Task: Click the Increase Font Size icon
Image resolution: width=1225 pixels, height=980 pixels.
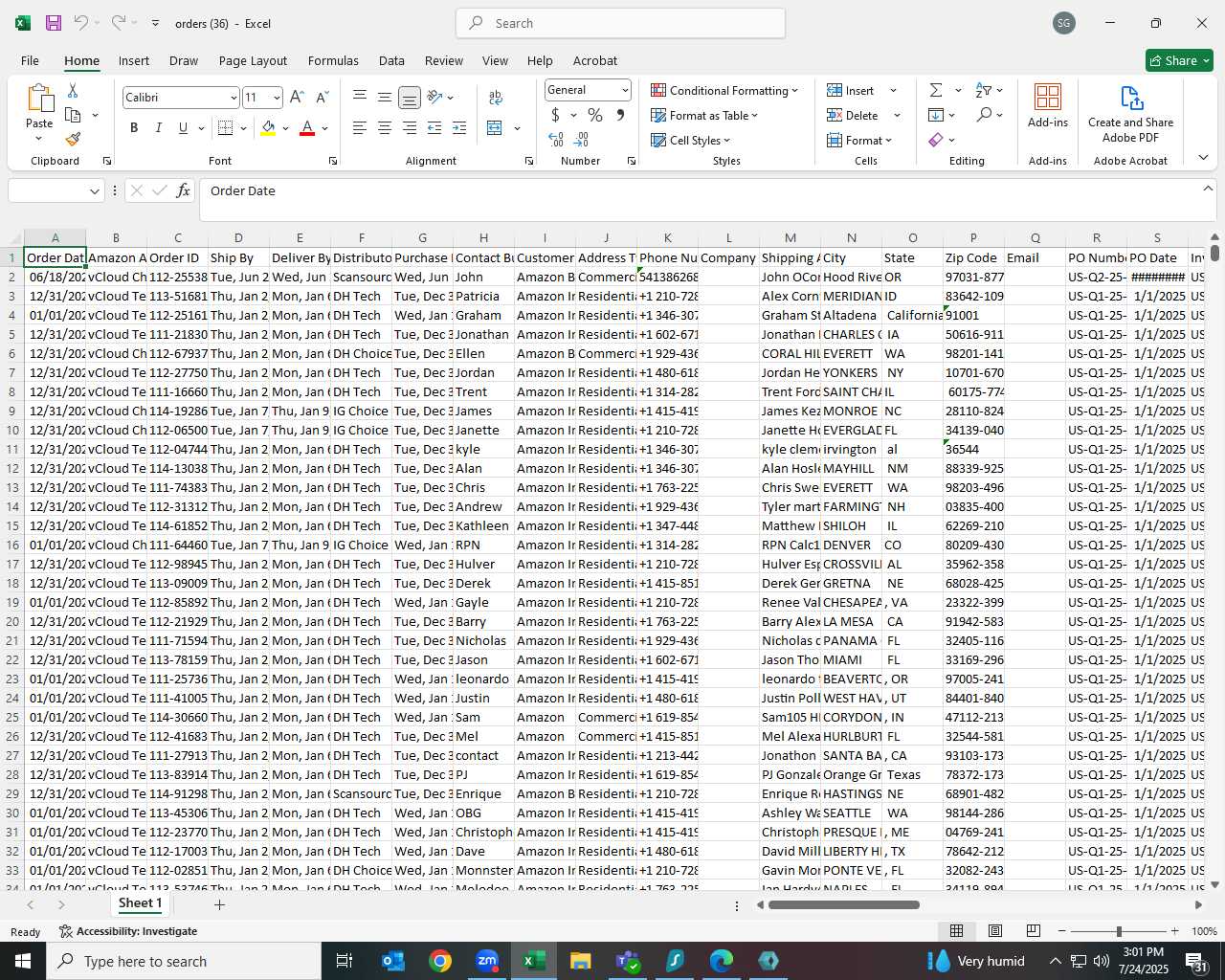Action: 297,97
